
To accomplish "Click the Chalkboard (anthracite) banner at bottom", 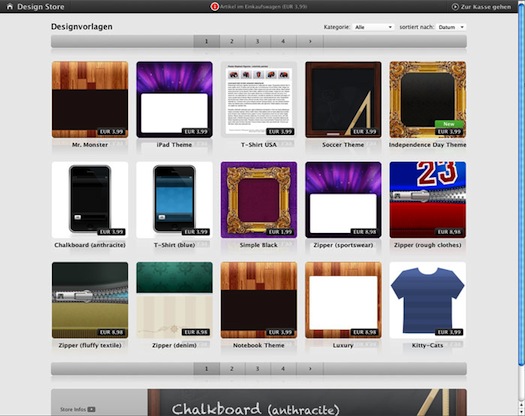I will [307, 402].
